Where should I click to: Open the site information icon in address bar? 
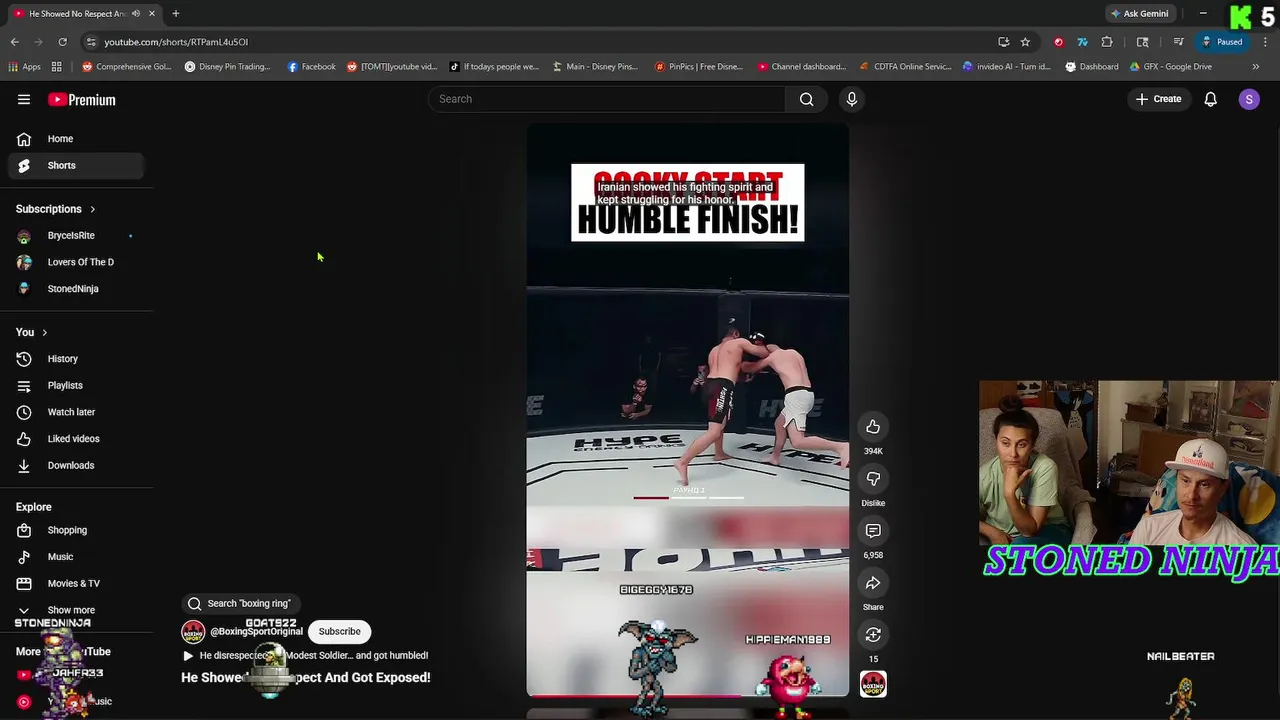tap(91, 42)
